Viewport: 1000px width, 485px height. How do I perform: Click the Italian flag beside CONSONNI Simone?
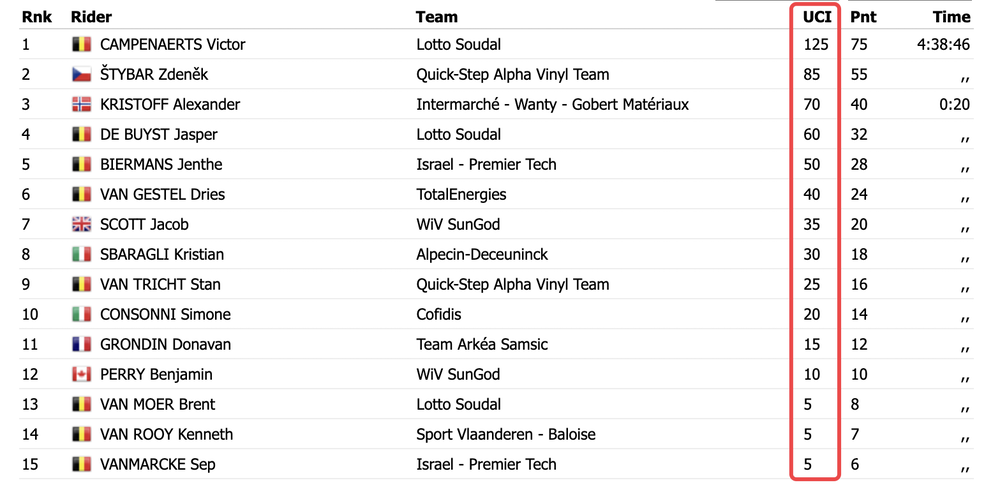tap(82, 315)
